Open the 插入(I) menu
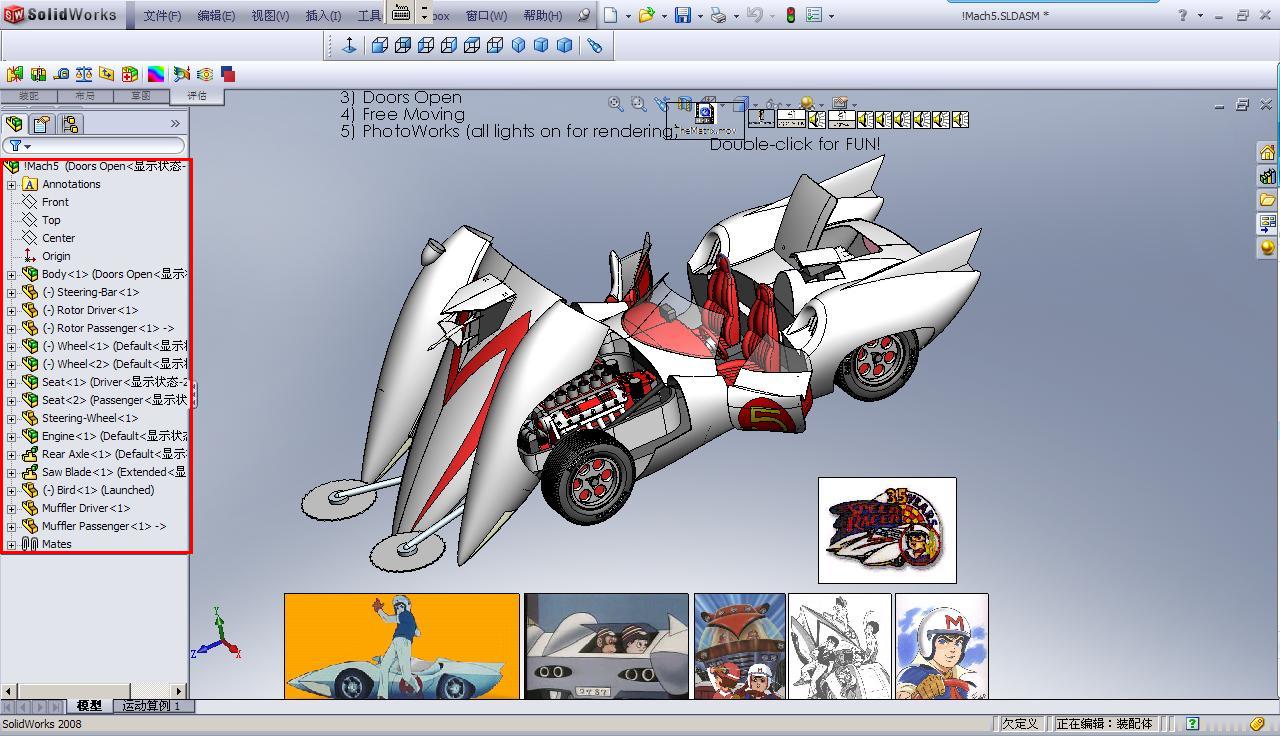1280x736 pixels. (323, 16)
